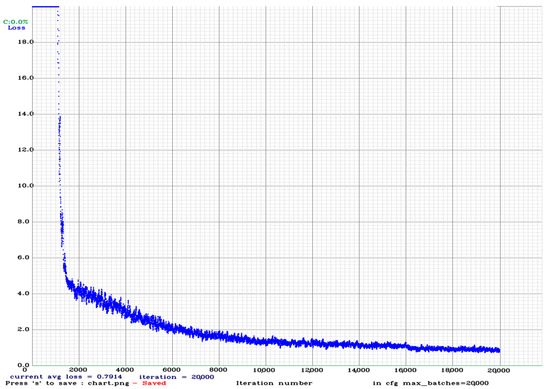This screenshot has height=389, width=550.
Task: Click the 12.0 y-axis label
Action: tap(26, 150)
